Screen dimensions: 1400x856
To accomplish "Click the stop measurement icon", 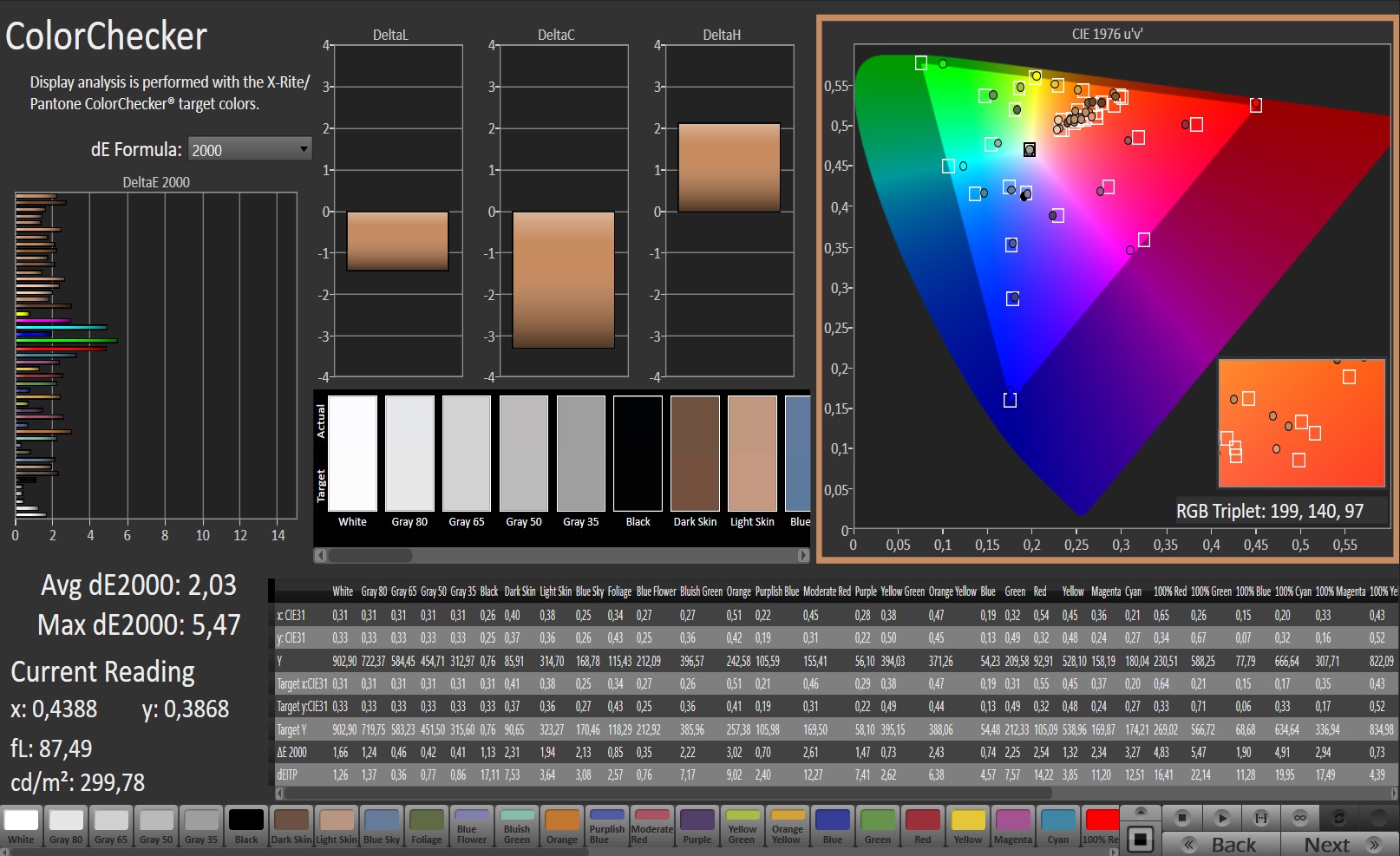I will (1181, 818).
